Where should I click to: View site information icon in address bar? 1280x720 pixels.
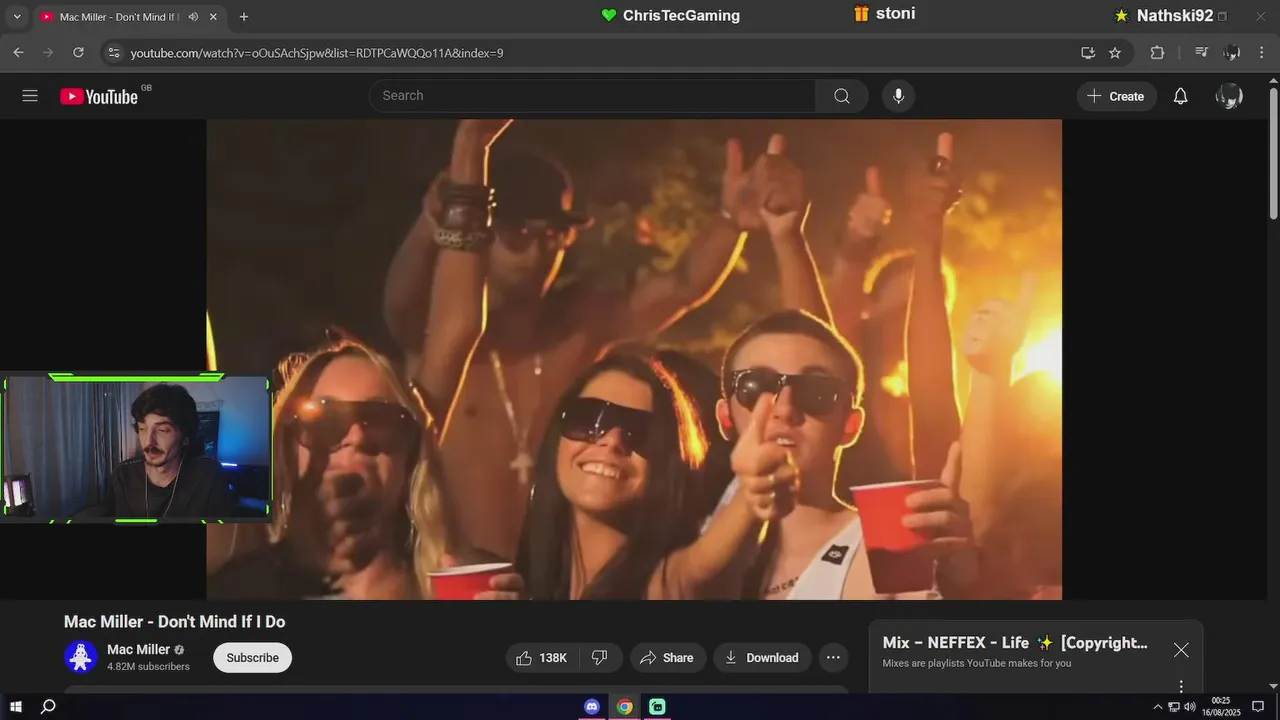[114, 53]
